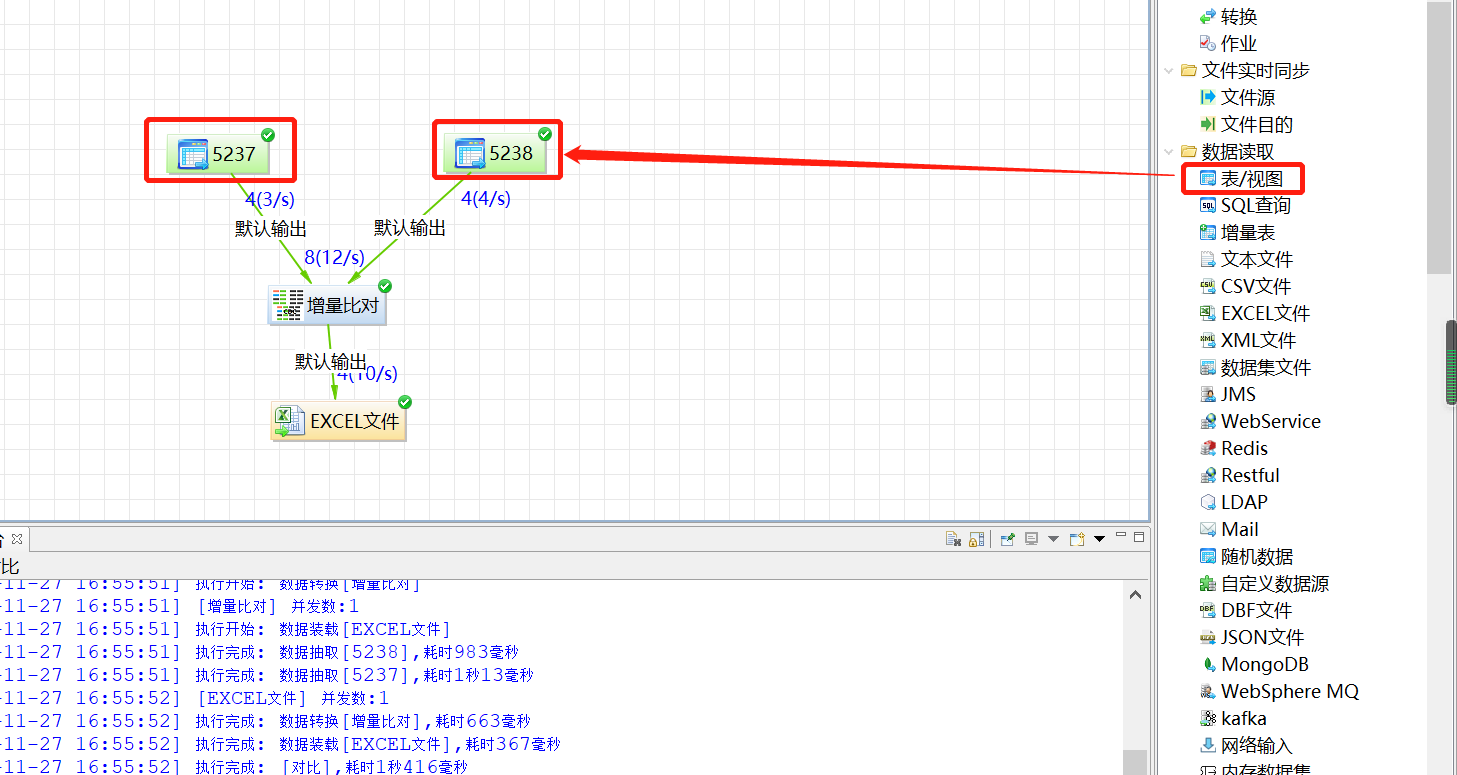Click the Mail palette icon
The height and width of the screenshot is (775, 1457).
coord(1208,530)
